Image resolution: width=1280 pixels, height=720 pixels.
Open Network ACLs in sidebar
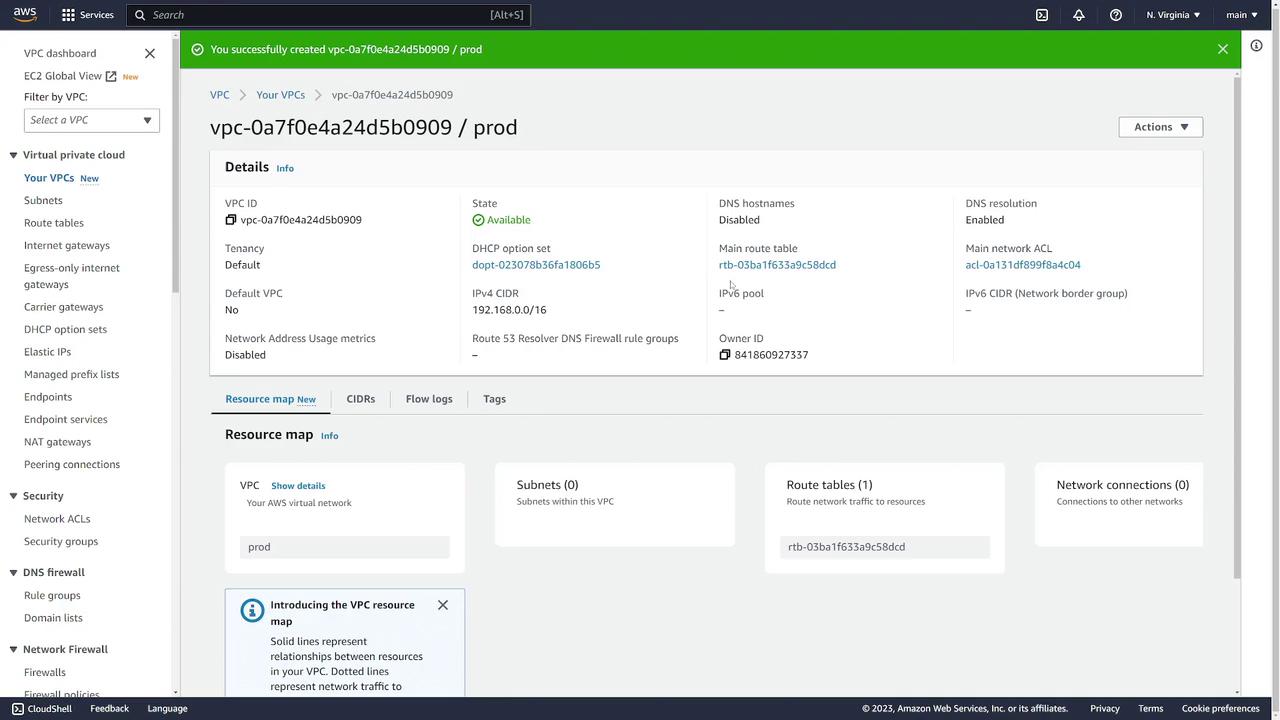point(57,519)
